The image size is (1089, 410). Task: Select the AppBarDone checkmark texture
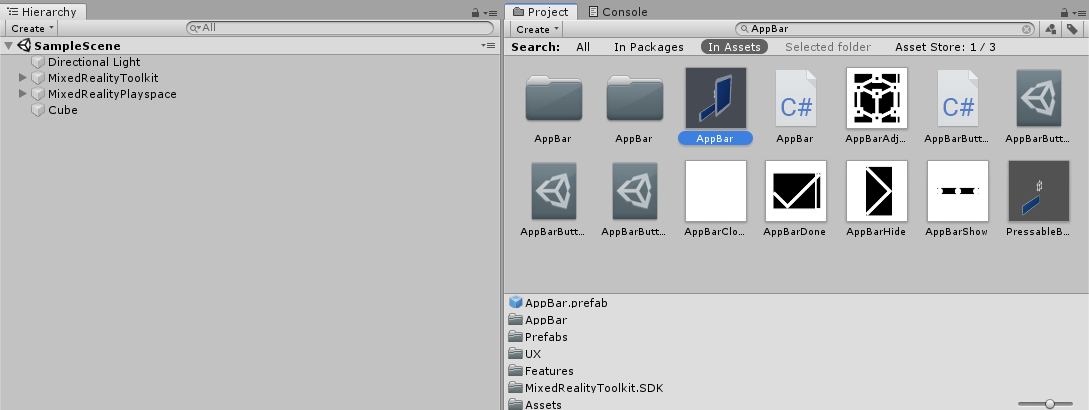795,191
